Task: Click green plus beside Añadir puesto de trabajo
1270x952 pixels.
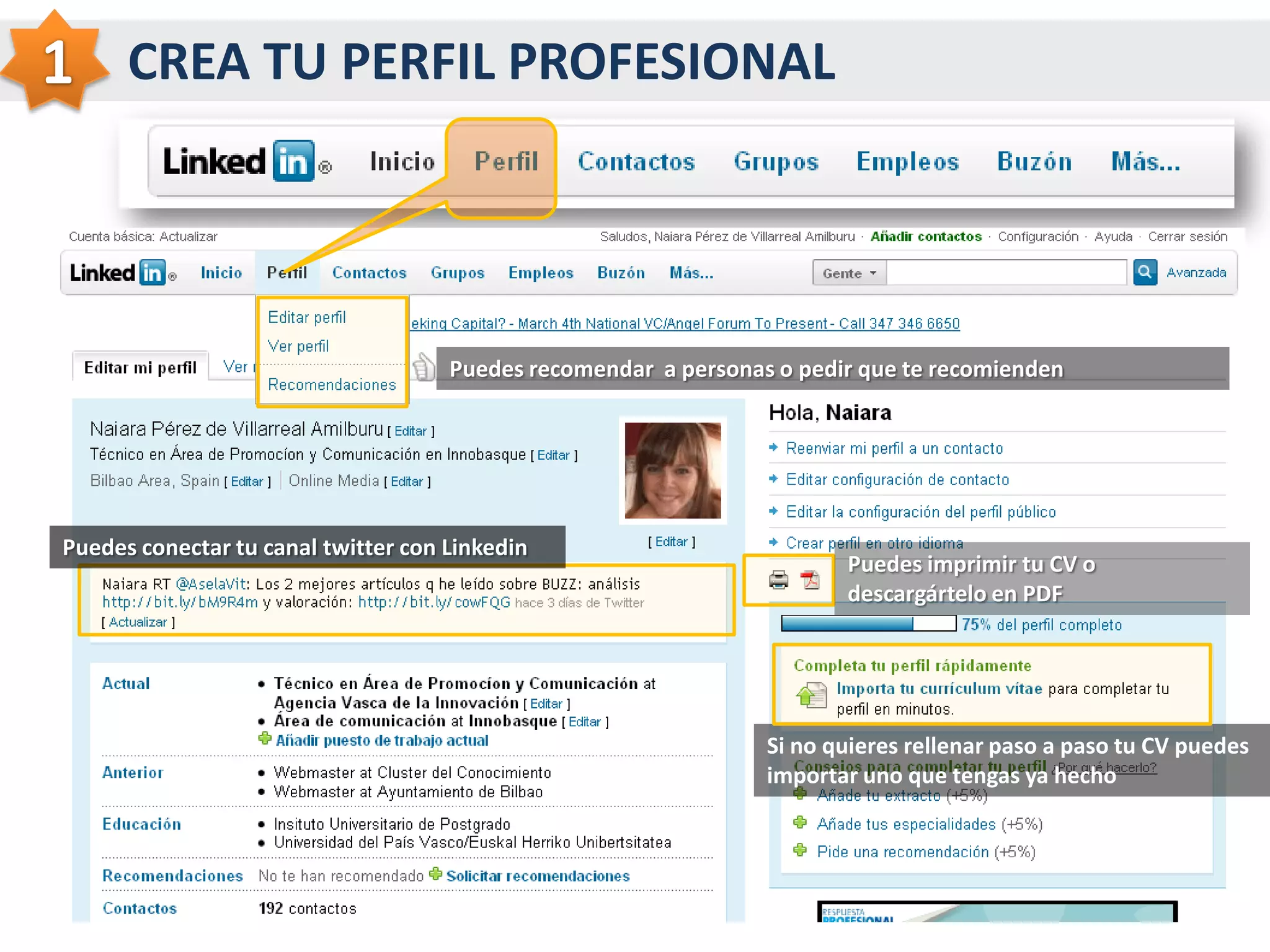Action: coord(265,739)
